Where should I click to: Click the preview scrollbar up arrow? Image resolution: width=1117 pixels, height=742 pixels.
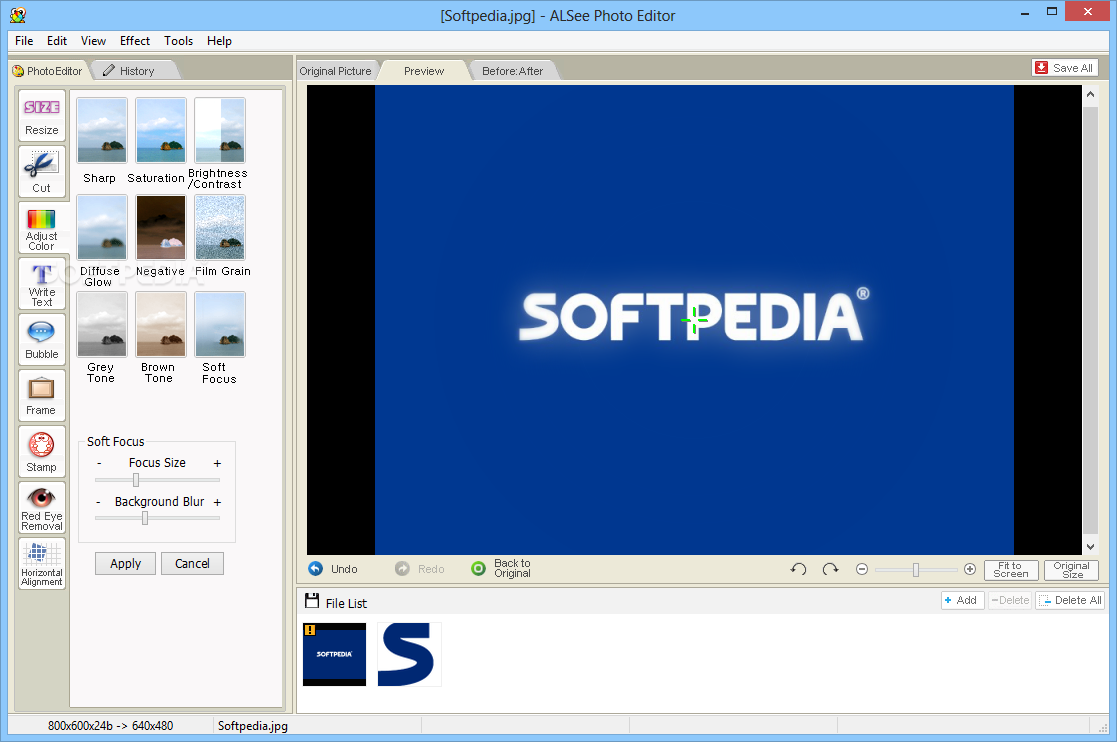[x=1090, y=94]
